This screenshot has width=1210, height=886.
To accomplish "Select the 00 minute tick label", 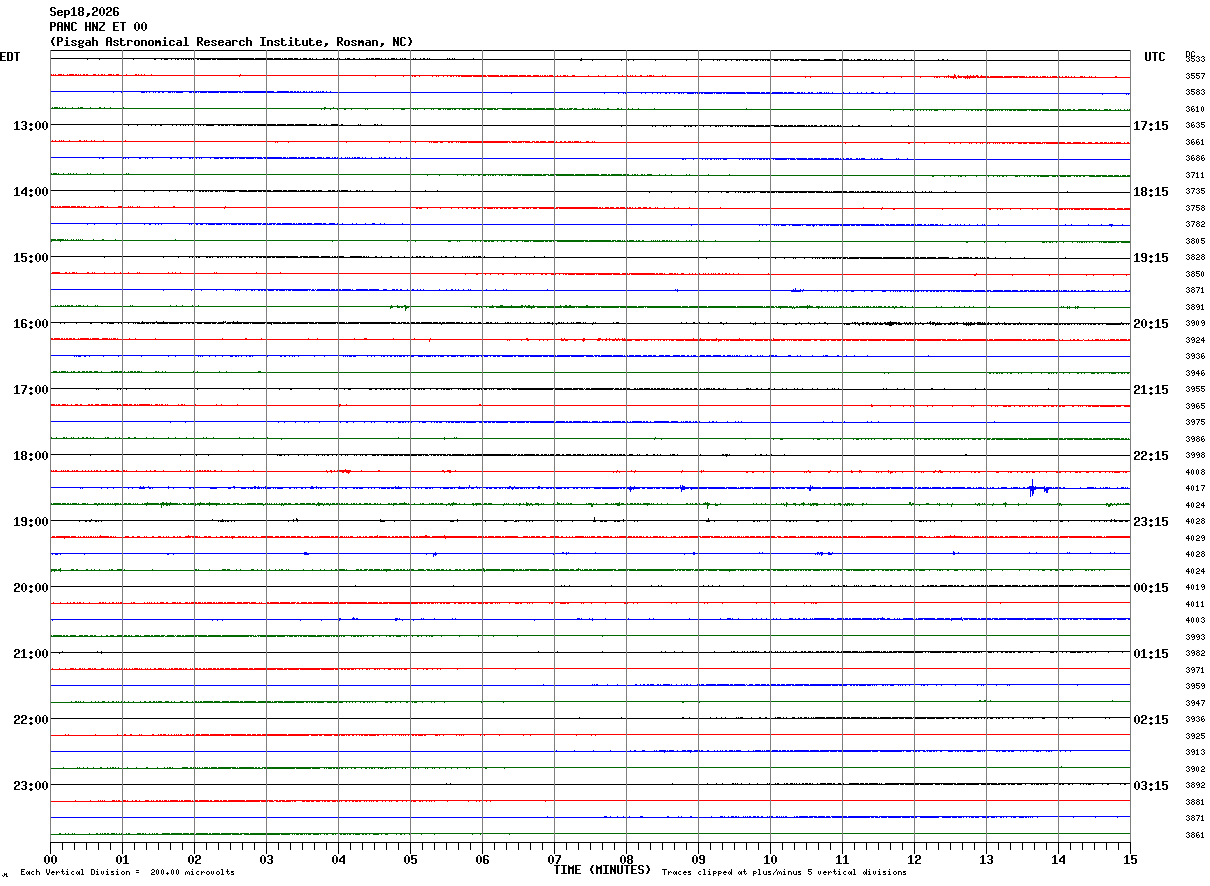I will [50, 859].
